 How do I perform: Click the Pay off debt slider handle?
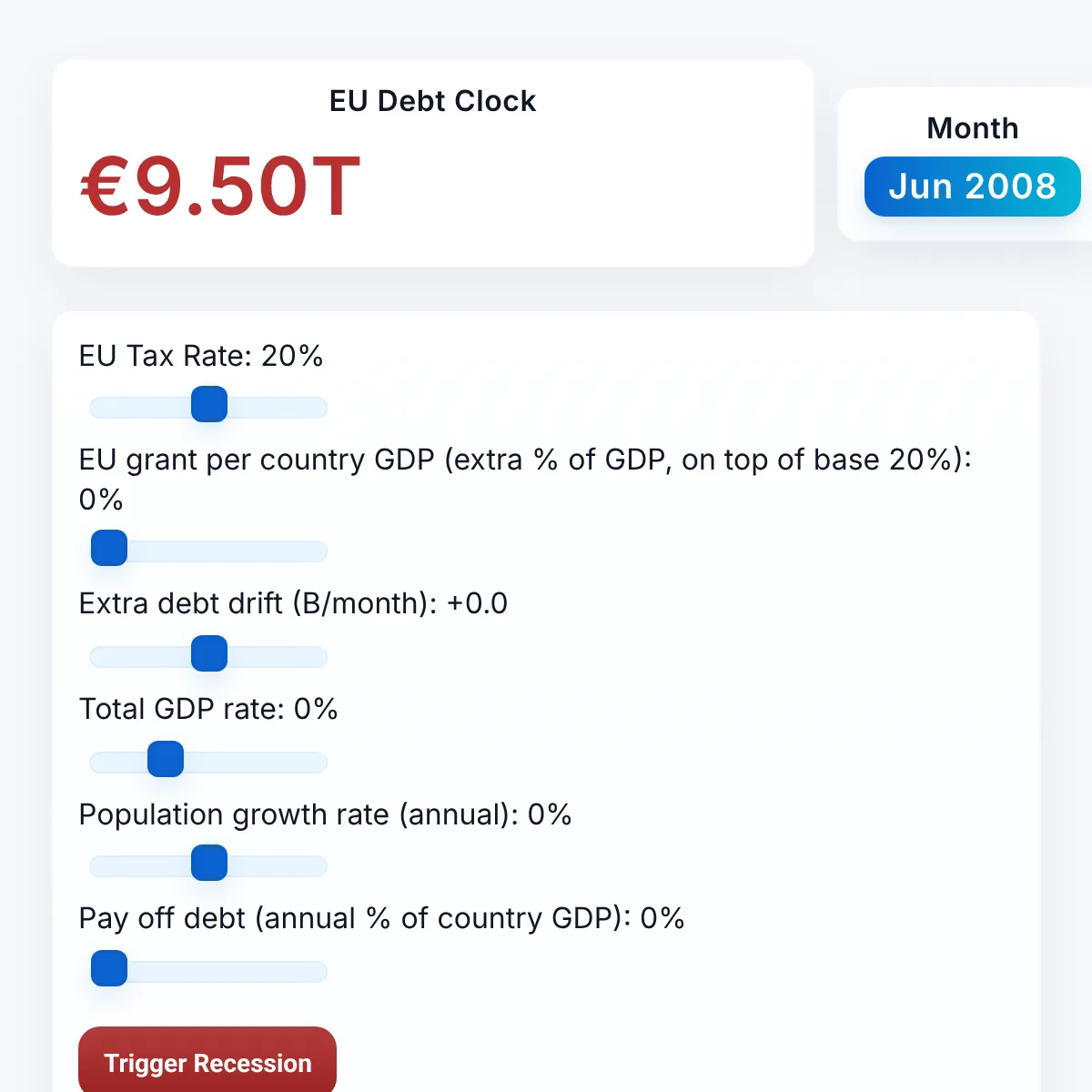[109, 969]
